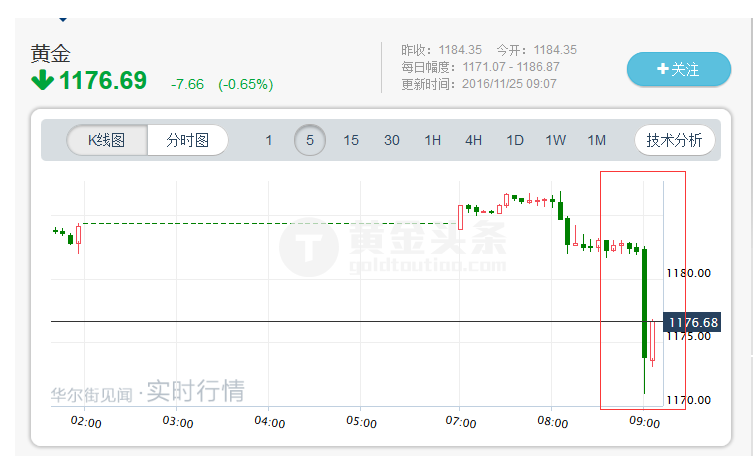Viewport: 753px width, 458px height.
Task: Switch to the 1M monthly timeframe
Action: (x=597, y=140)
